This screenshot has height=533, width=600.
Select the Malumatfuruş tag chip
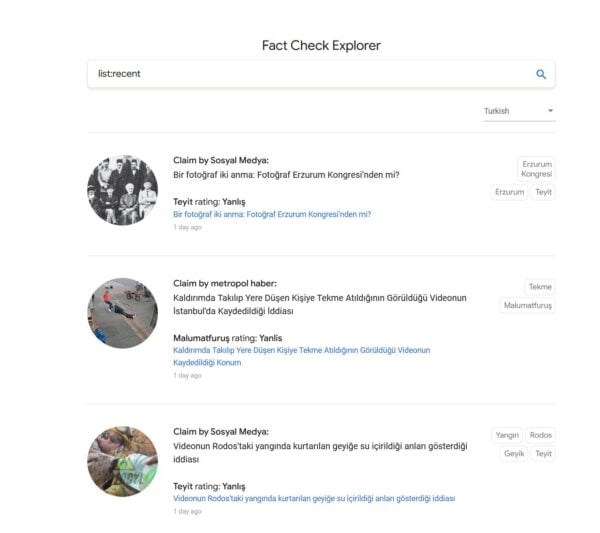pos(527,305)
